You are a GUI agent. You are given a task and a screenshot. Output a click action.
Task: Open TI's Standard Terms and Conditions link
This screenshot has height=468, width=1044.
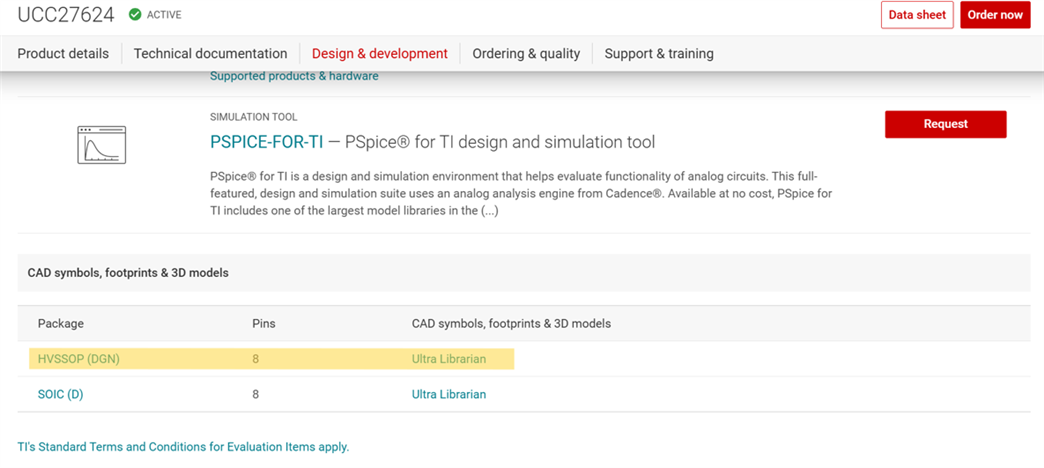point(183,447)
